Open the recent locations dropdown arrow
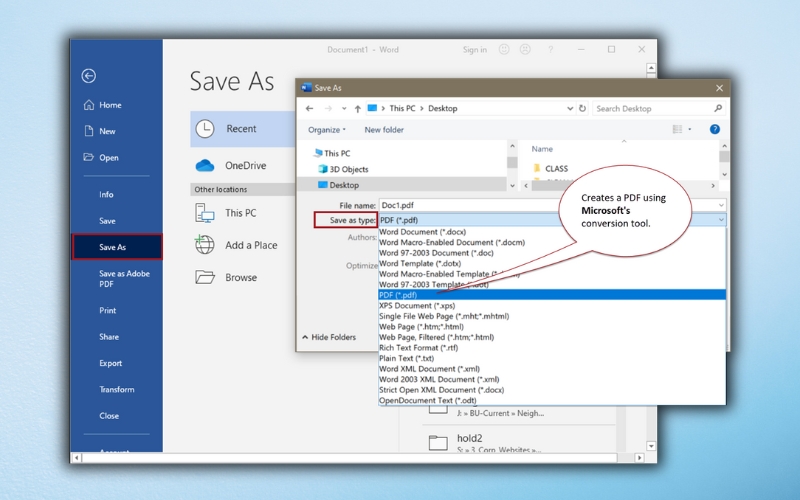This screenshot has height=500, width=800. pyautogui.click(x=344, y=108)
